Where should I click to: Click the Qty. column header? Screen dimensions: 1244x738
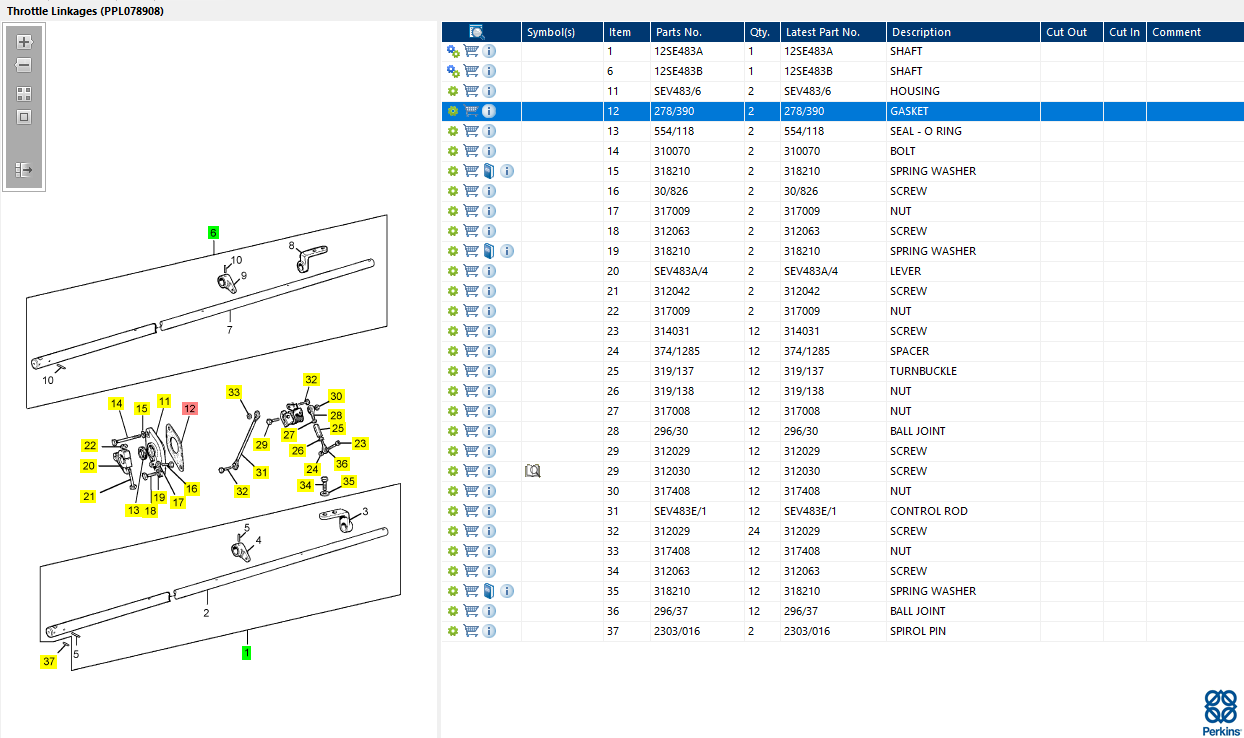(763, 32)
